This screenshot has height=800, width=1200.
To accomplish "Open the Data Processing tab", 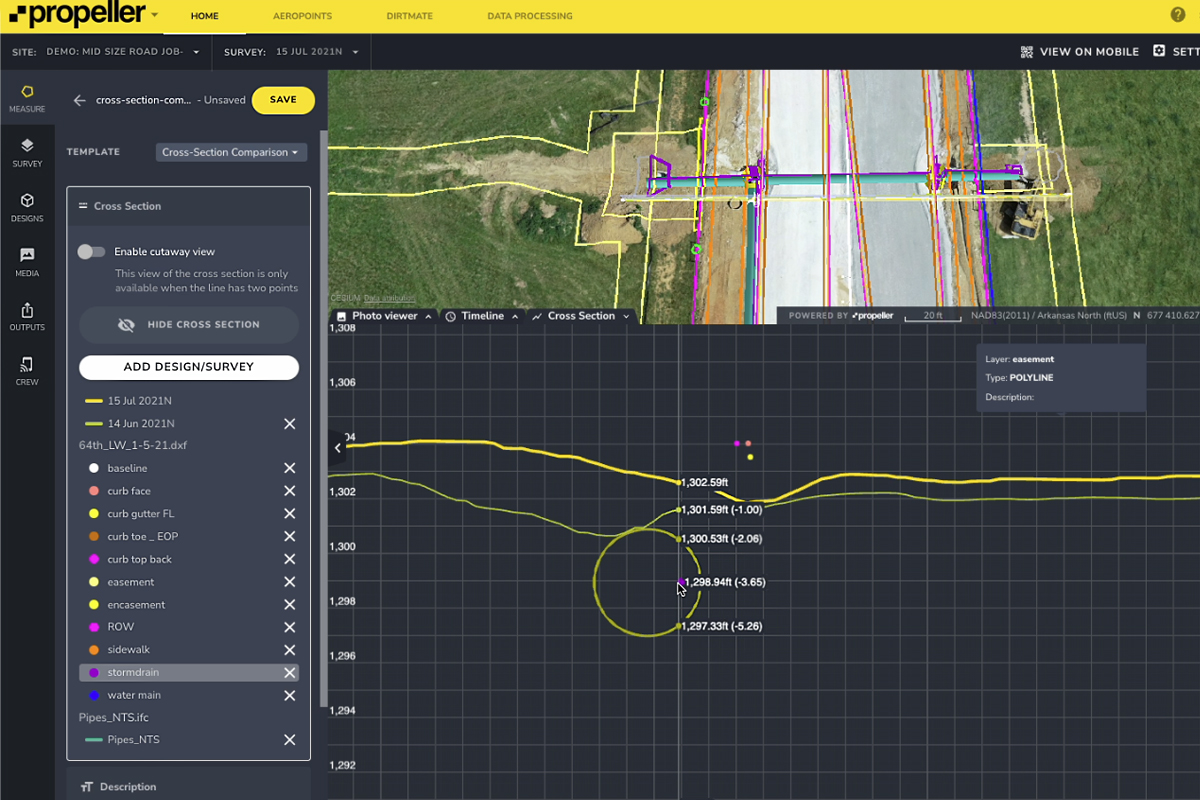I will pyautogui.click(x=529, y=16).
